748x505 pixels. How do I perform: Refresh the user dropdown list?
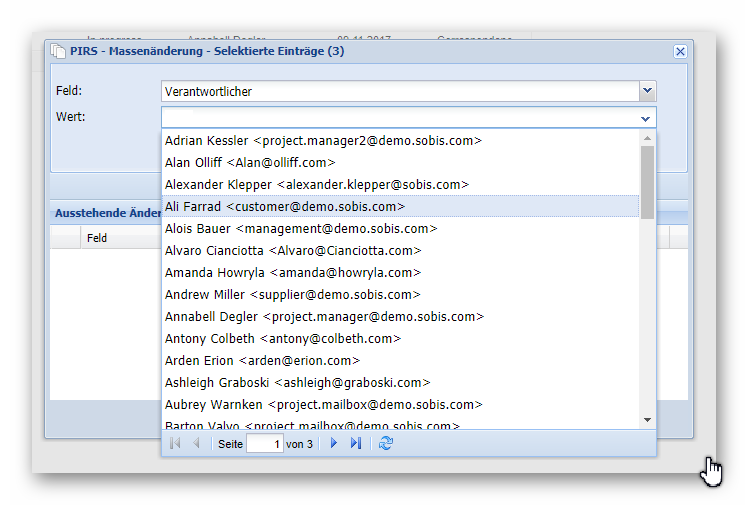coord(385,443)
